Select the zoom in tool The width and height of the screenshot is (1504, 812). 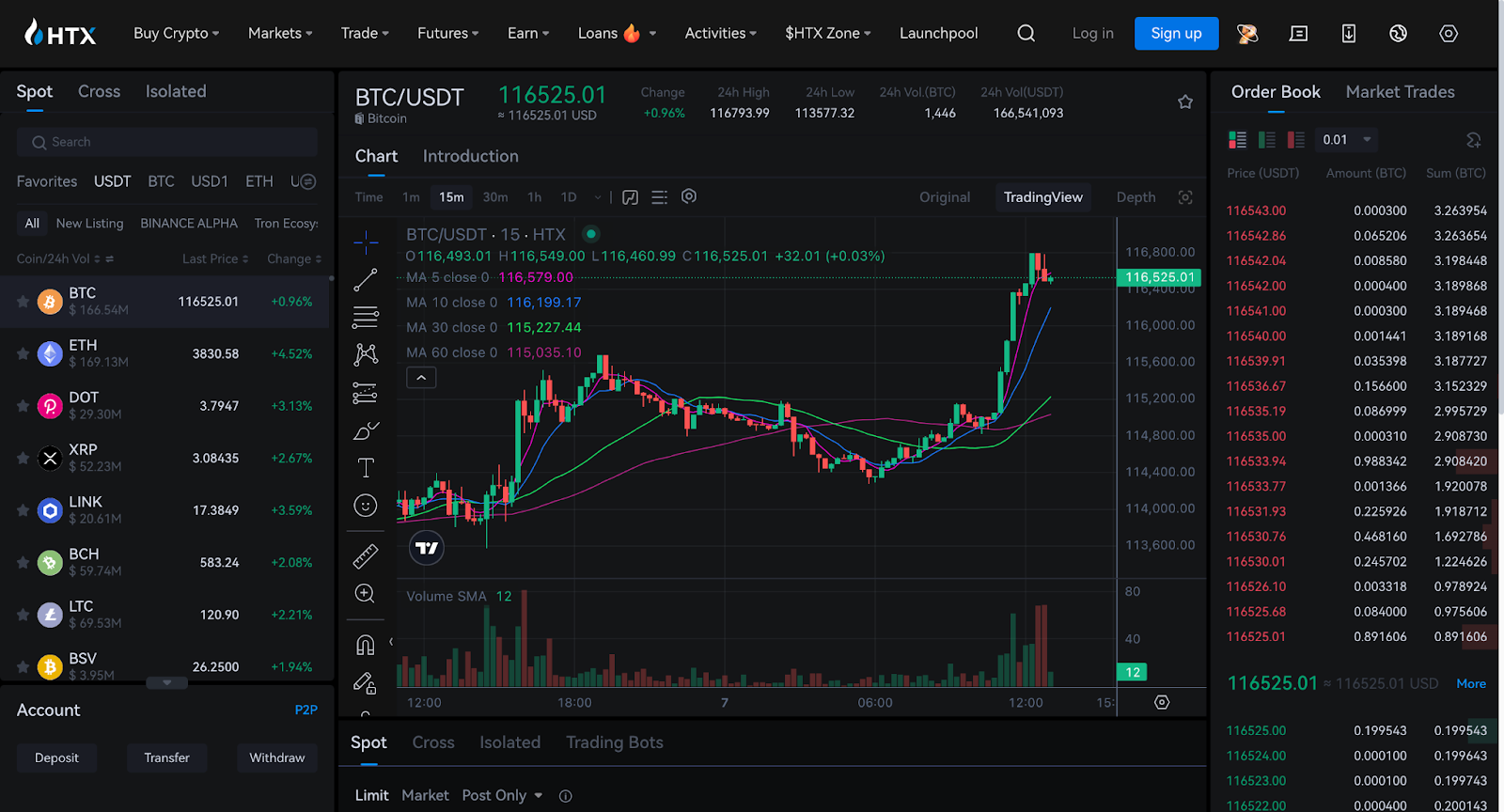366,594
